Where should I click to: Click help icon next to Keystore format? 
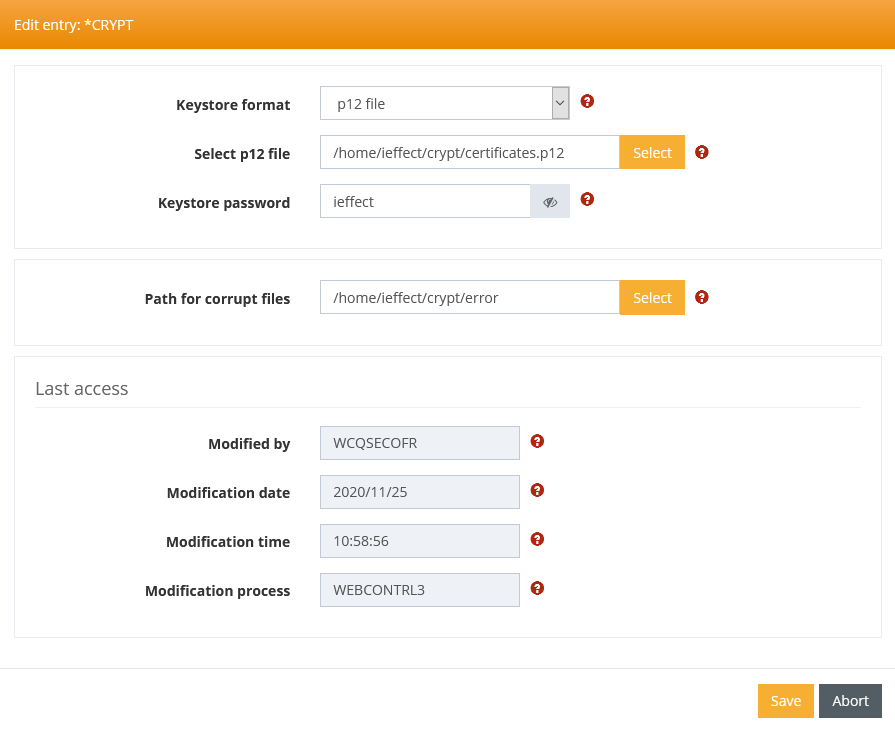[587, 101]
